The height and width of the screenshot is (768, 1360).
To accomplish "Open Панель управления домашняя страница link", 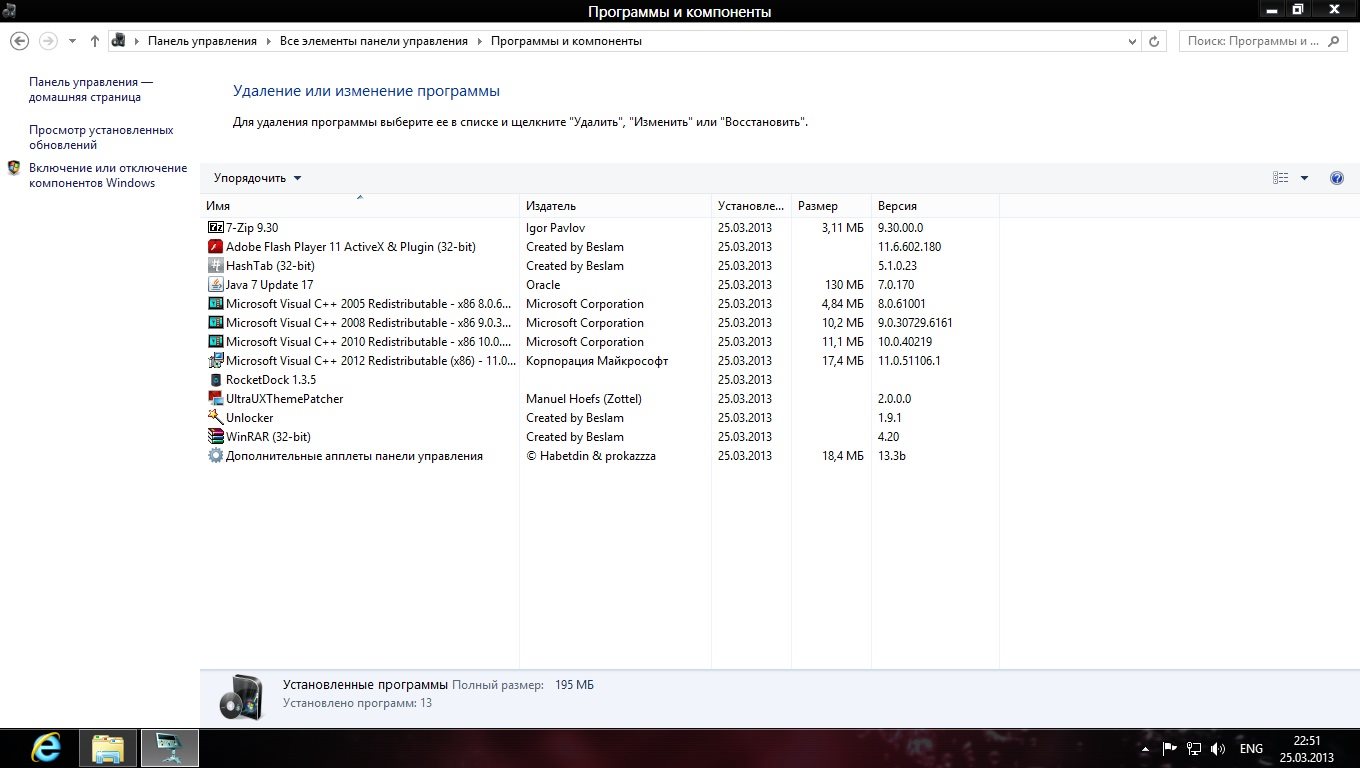I will coord(91,90).
